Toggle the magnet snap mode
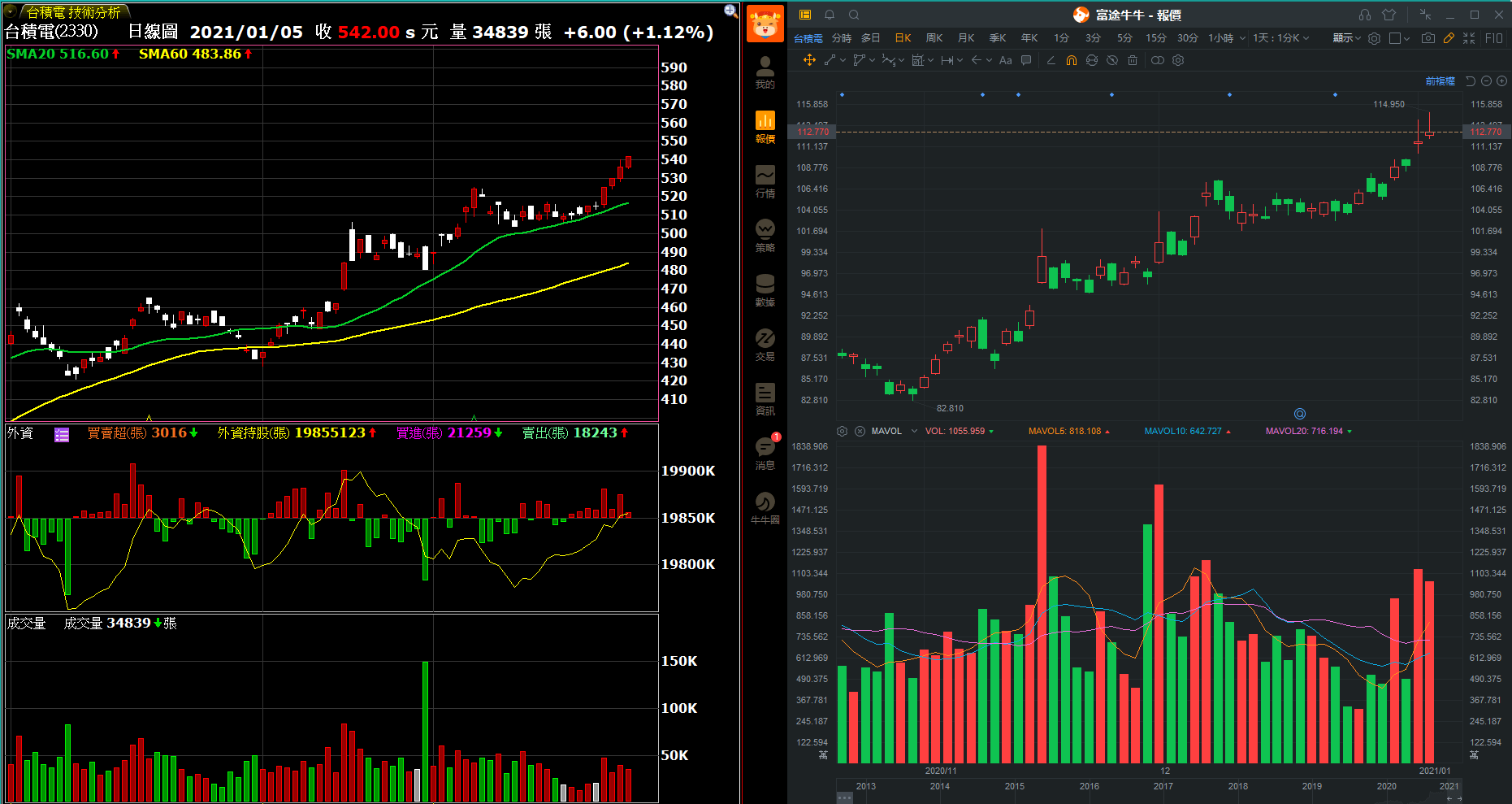 [x=1072, y=60]
